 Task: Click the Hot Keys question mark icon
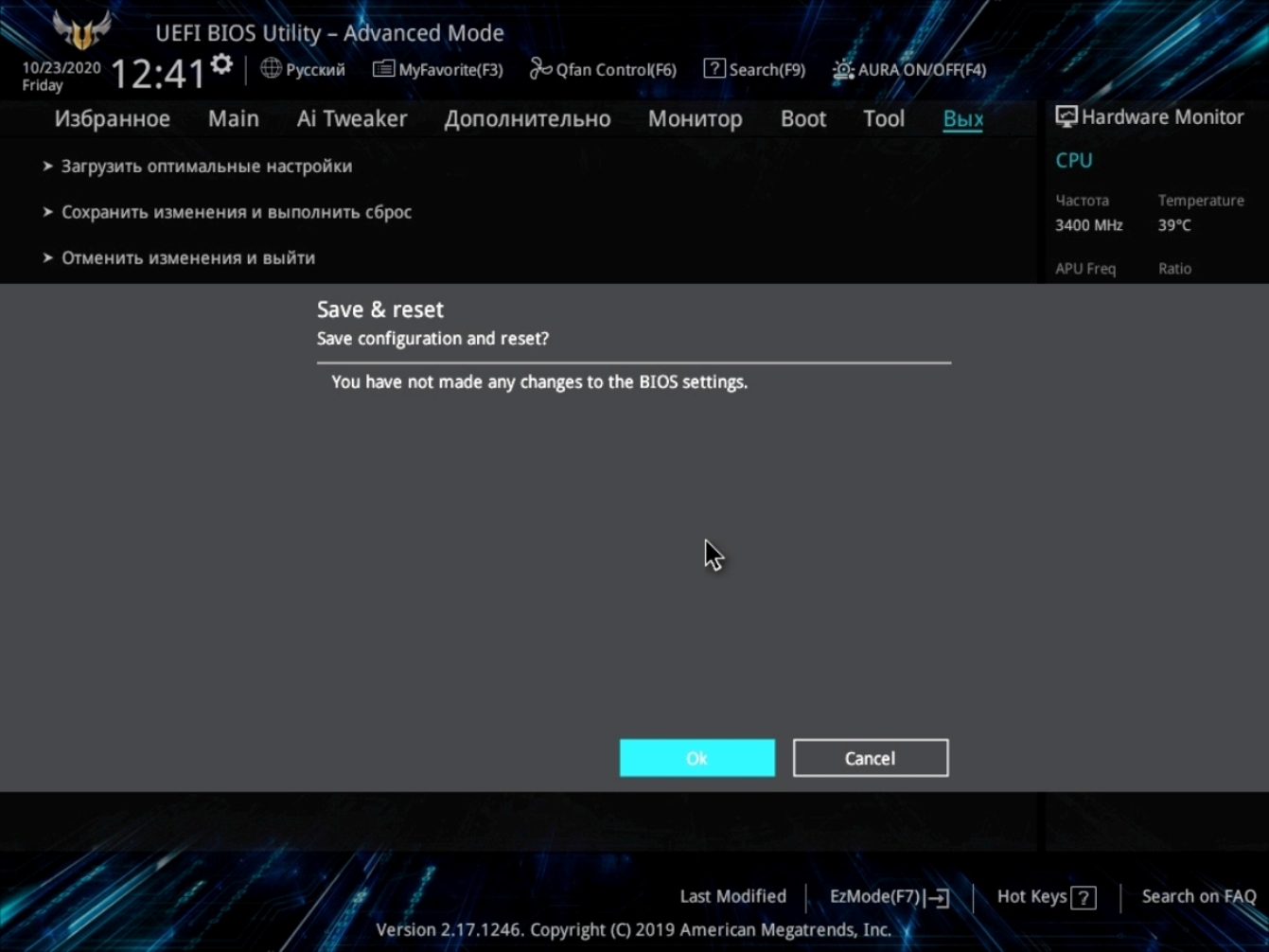coord(1084,898)
